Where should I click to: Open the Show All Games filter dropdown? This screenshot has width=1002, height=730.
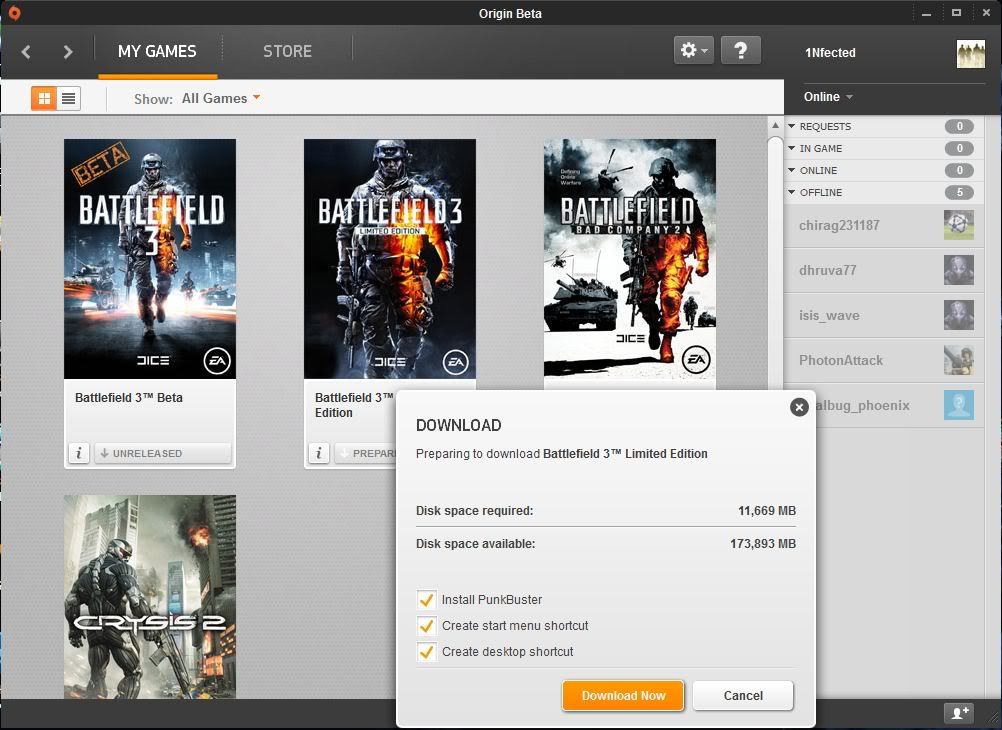click(x=220, y=98)
